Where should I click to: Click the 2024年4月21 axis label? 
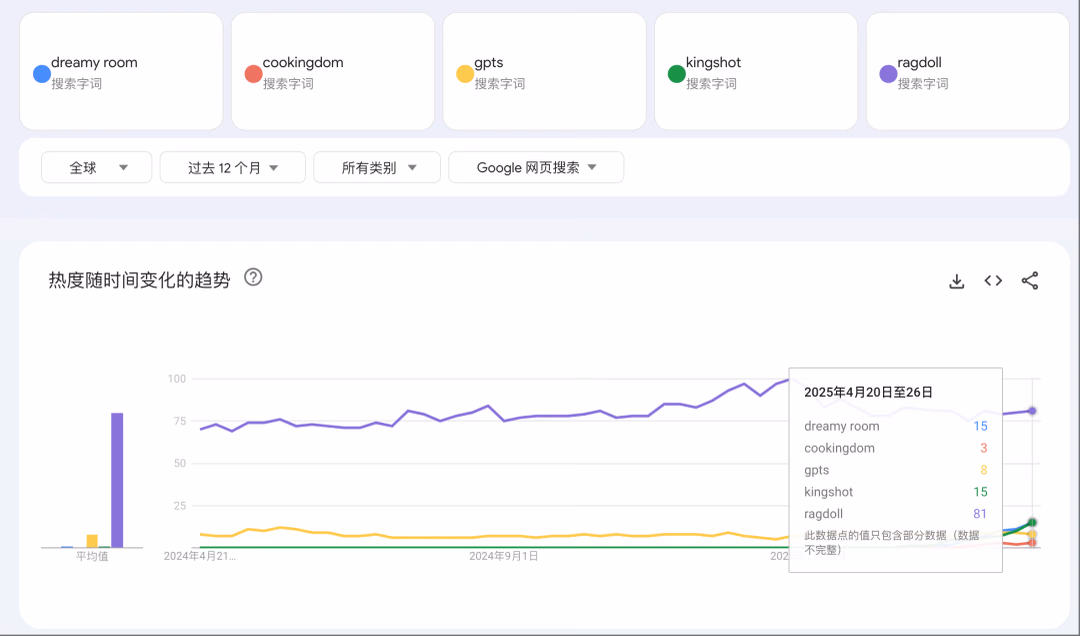coord(200,556)
